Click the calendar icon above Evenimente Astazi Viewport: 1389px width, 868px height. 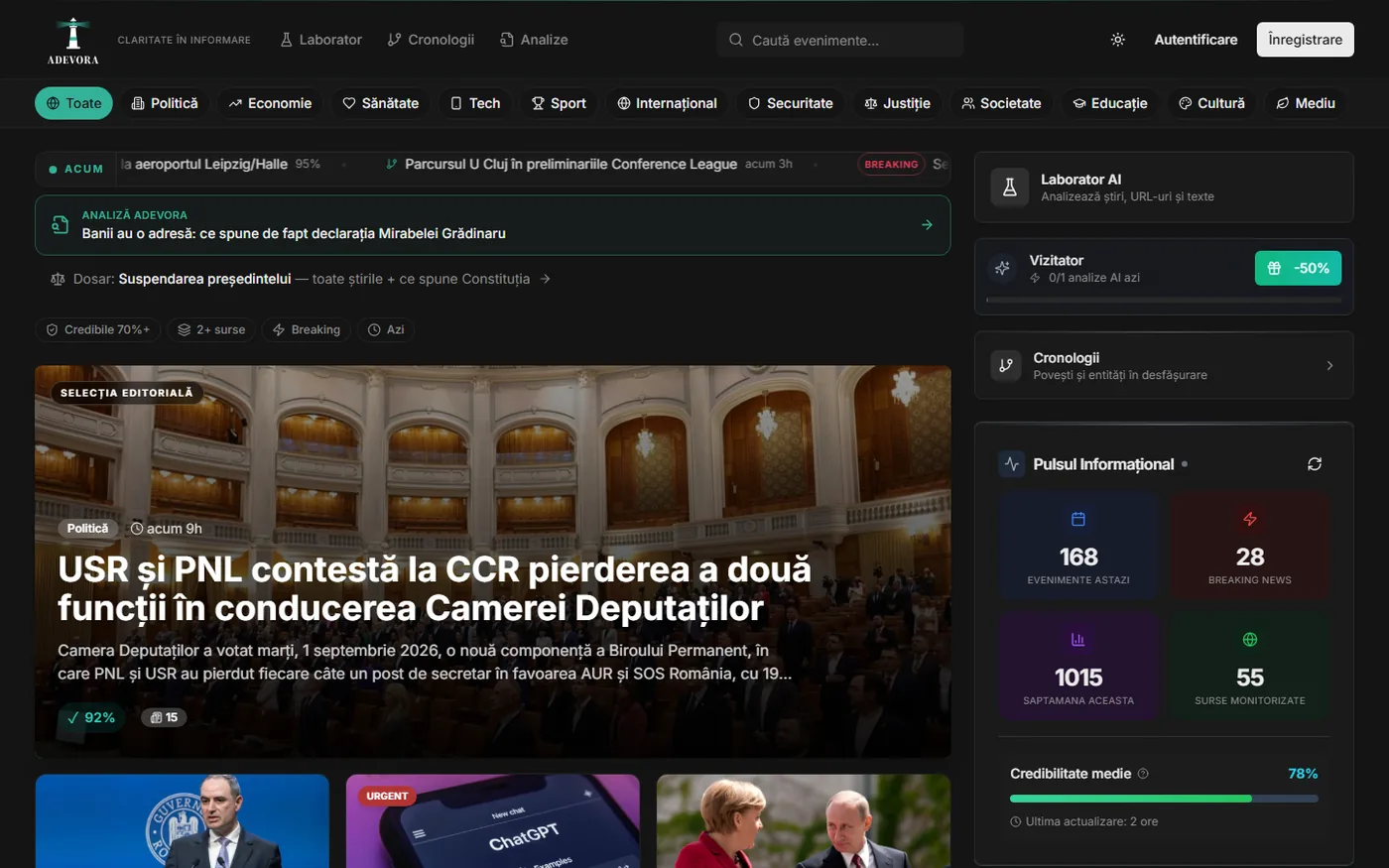click(1078, 519)
